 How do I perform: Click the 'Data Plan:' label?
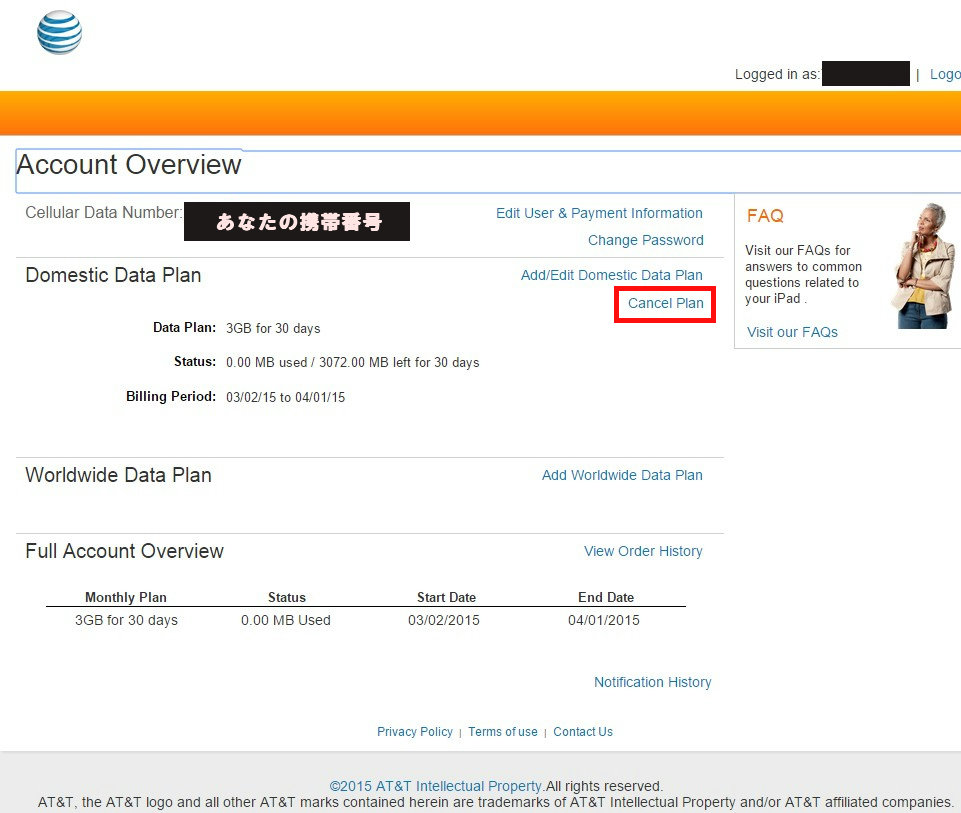[184, 328]
